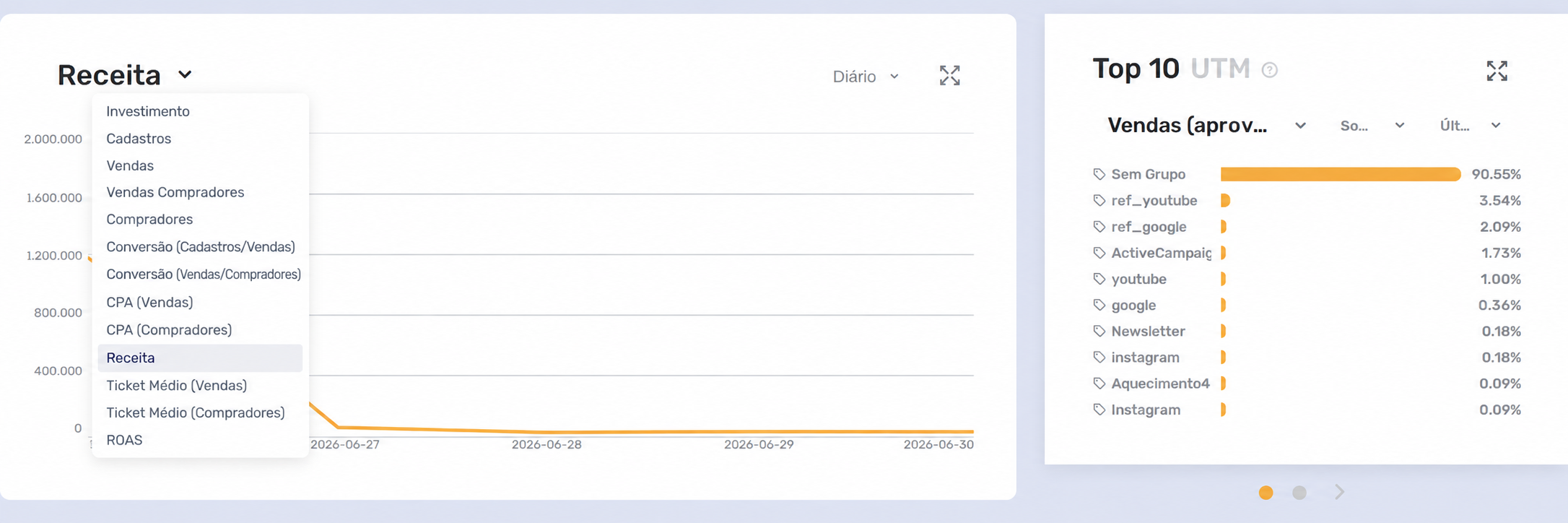The width and height of the screenshot is (1568, 523).
Task: Click the ref_youtube bar segment
Action: coord(1225,200)
